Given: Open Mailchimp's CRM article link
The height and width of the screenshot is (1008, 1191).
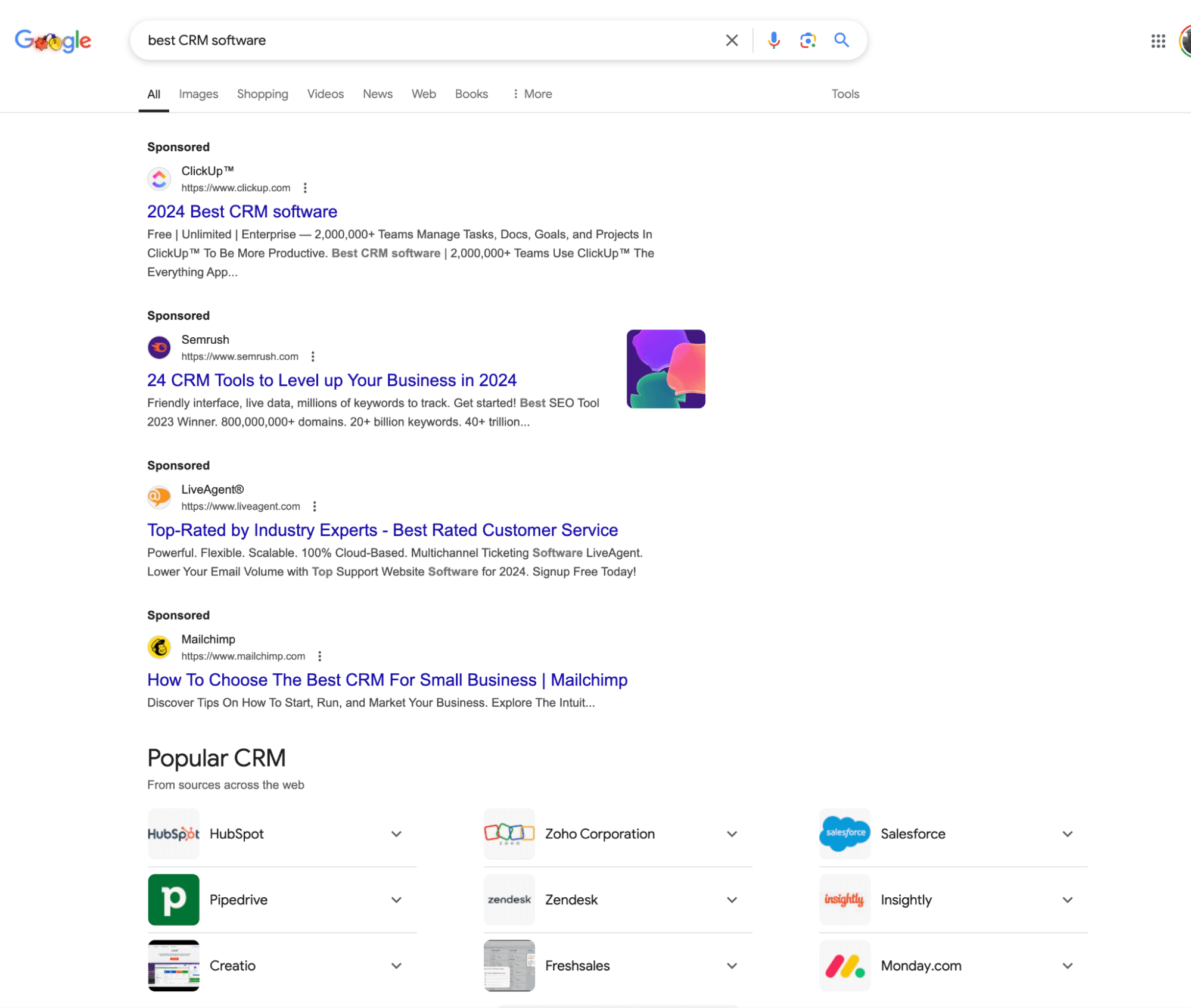Looking at the screenshot, I should point(387,680).
